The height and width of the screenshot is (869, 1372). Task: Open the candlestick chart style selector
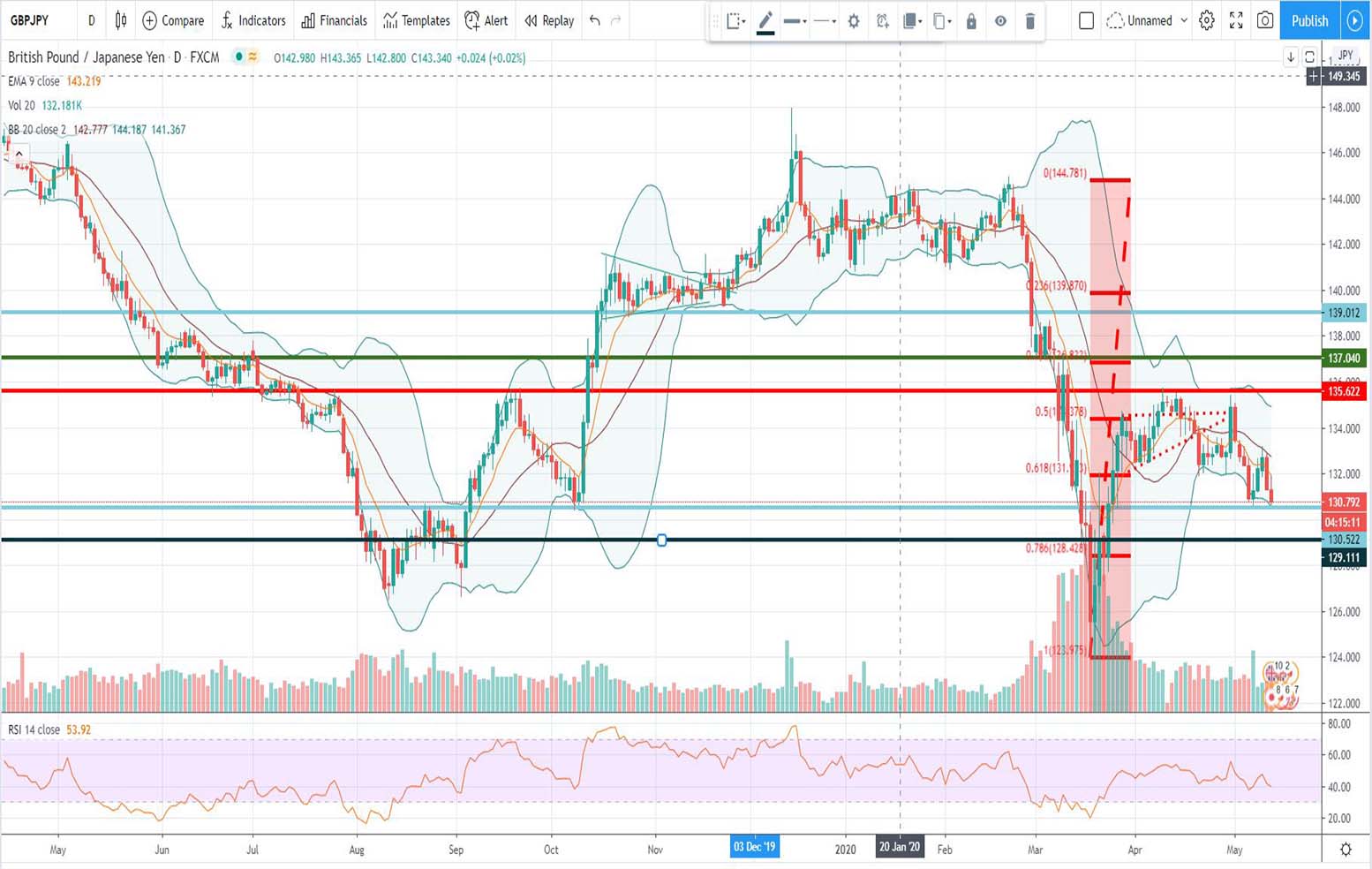[121, 20]
